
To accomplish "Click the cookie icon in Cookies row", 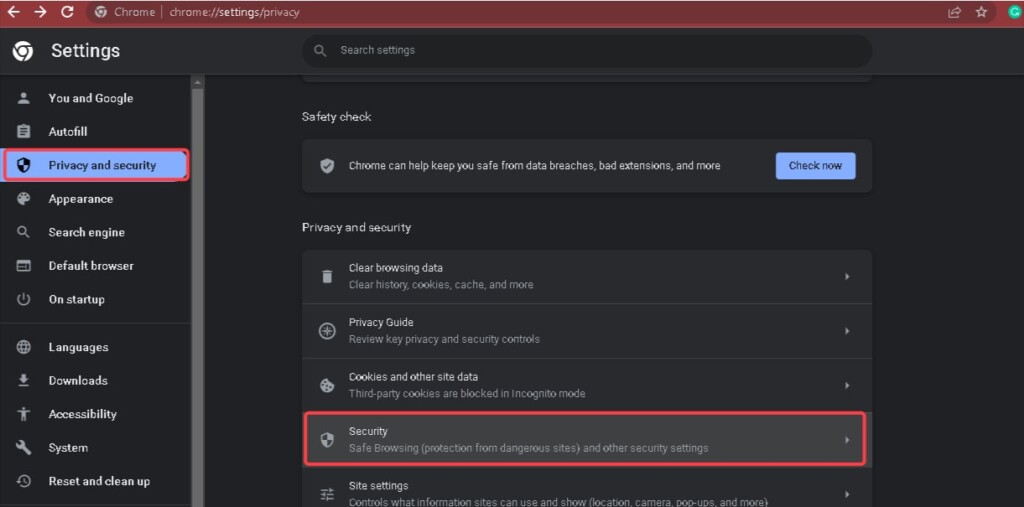I will tap(327, 385).
